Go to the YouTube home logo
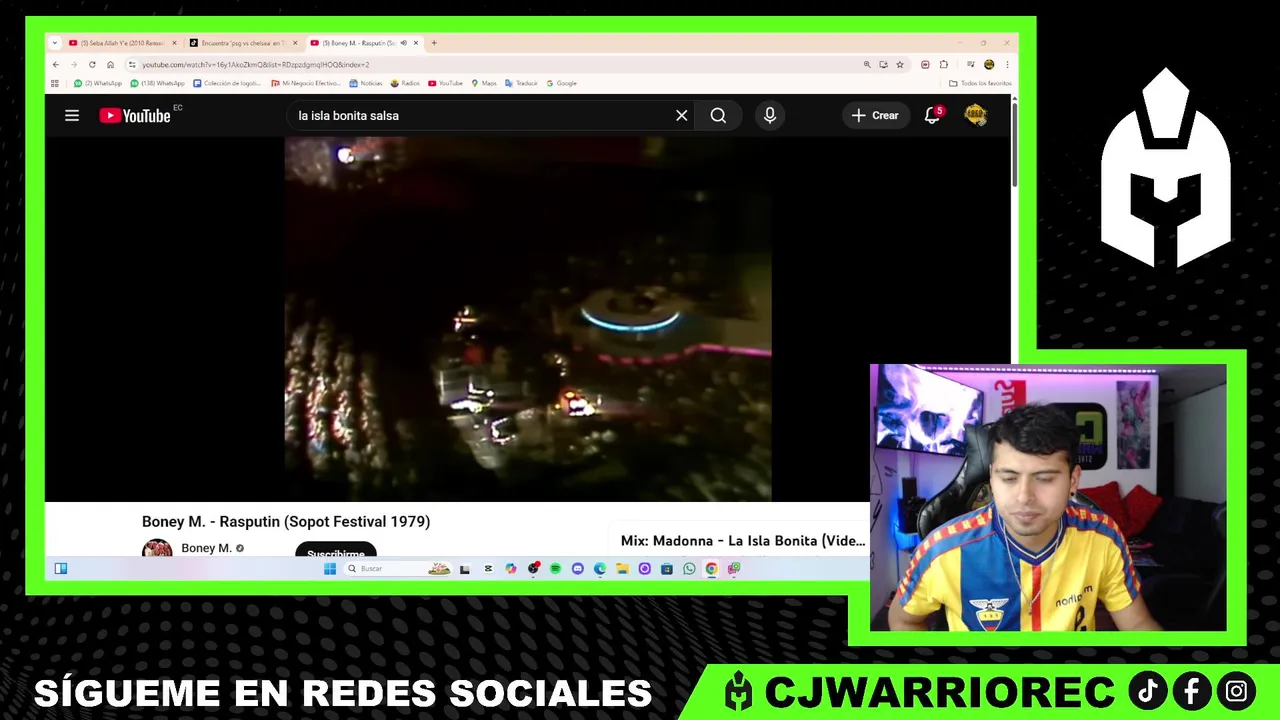1280x720 pixels. [135, 116]
